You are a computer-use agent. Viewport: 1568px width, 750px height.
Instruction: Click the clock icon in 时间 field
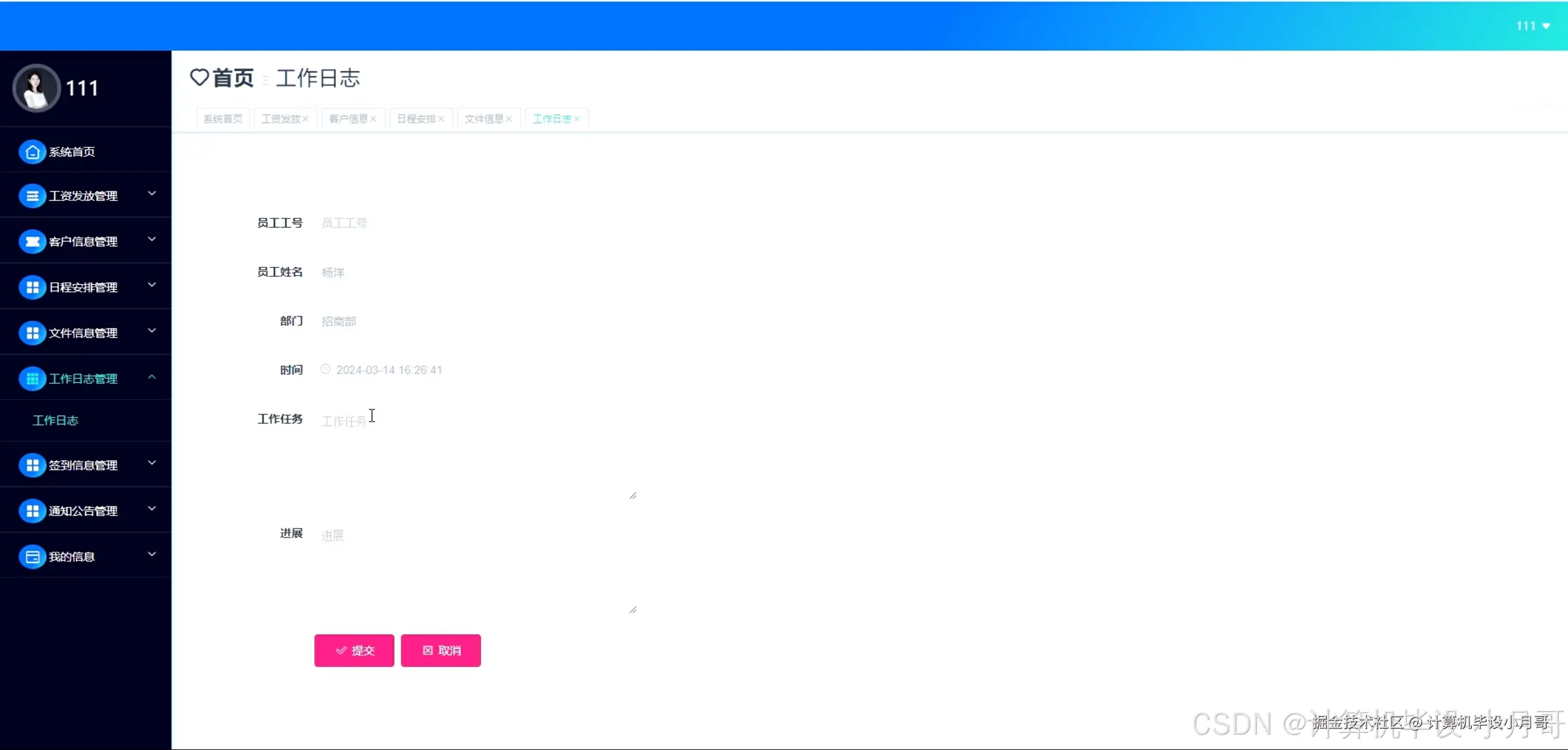click(x=326, y=369)
